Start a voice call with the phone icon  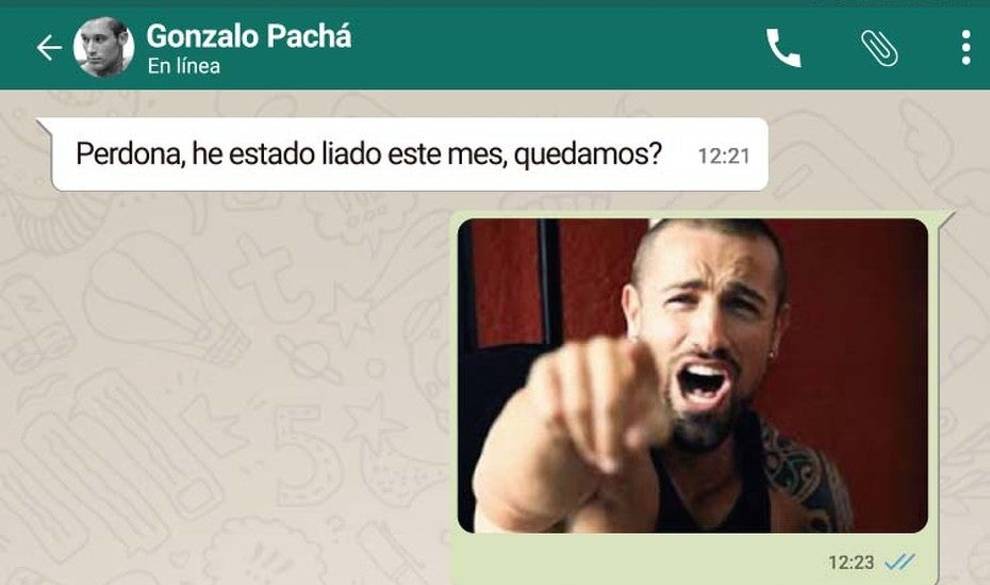click(x=784, y=48)
